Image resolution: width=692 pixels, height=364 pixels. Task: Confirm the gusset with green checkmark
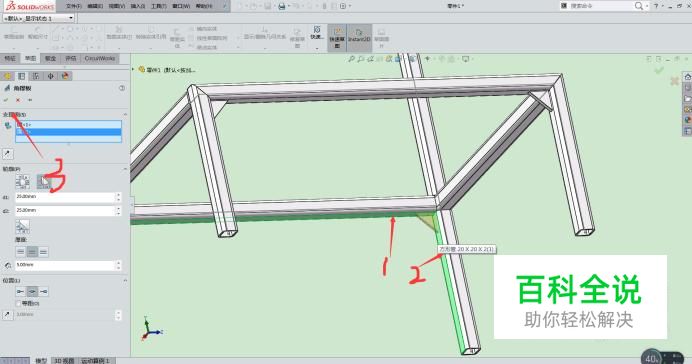point(6,100)
